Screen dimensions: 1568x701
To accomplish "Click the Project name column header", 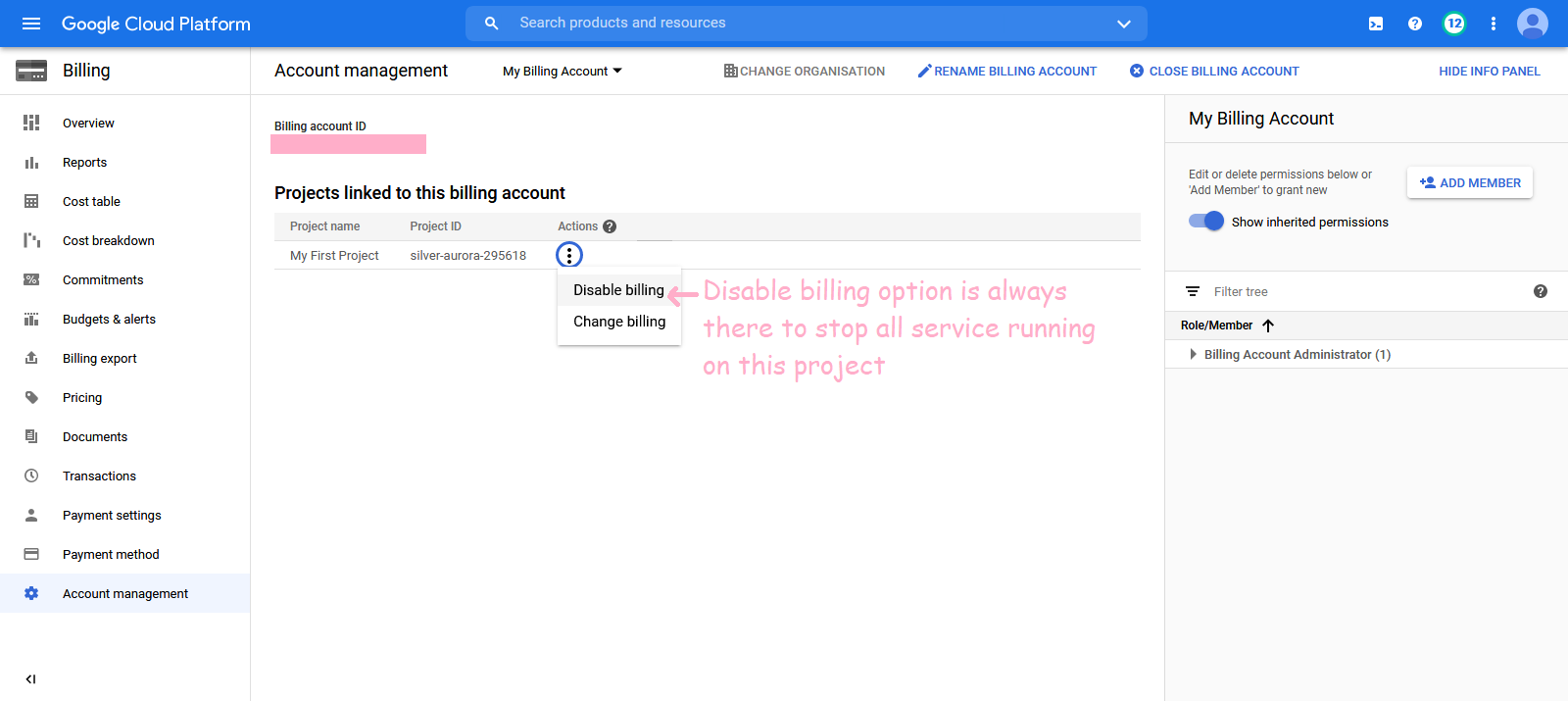I will (324, 226).
